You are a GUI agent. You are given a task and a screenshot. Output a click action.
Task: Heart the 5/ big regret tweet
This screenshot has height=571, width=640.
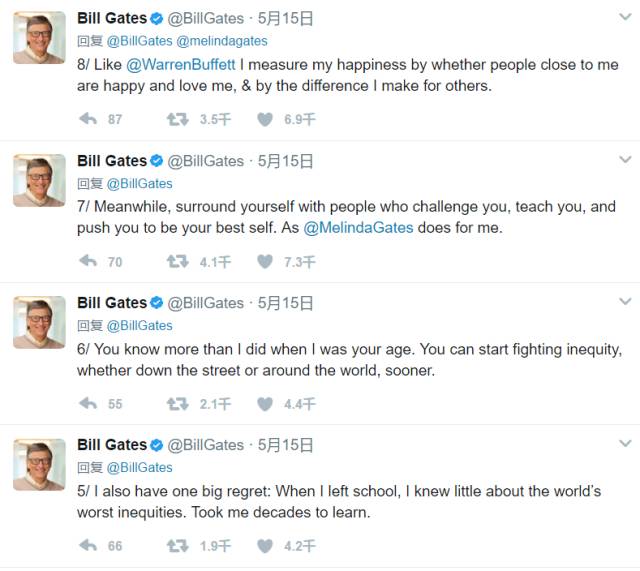[x=265, y=546]
